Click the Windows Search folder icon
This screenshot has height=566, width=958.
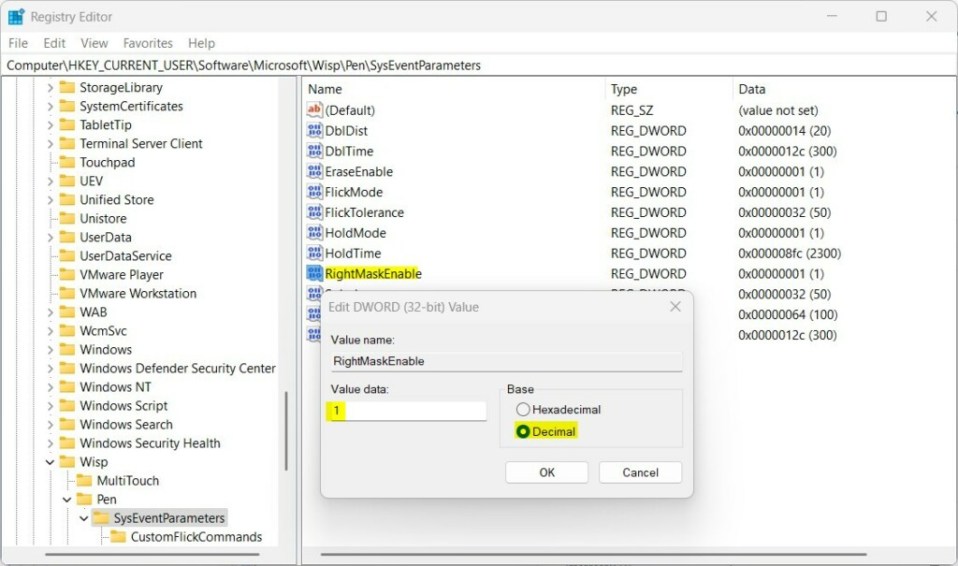coord(67,425)
